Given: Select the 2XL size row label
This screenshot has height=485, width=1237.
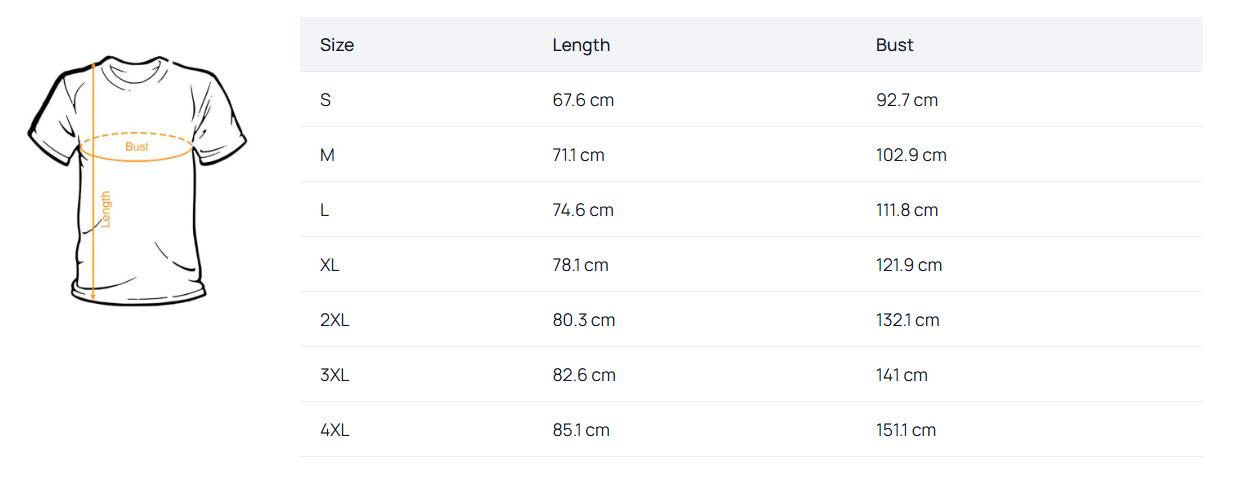Looking at the screenshot, I should (334, 320).
